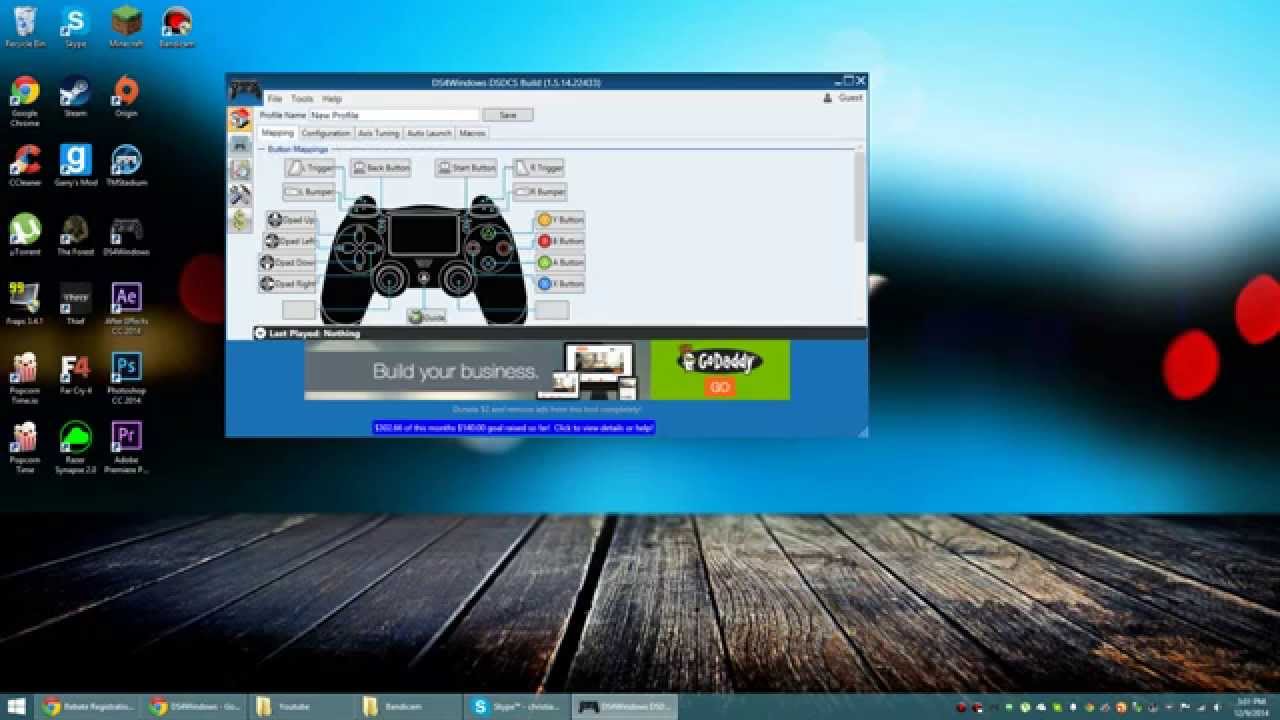The height and width of the screenshot is (720, 1280).
Task: Switch to the Mapping tab
Action: tap(278, 133)
